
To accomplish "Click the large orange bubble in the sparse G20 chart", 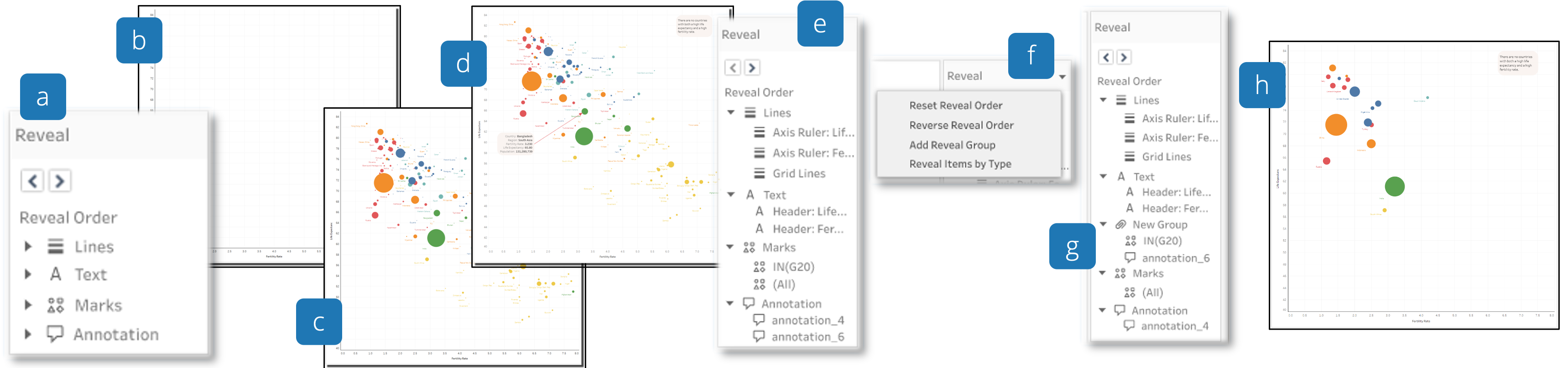I will pos(1336,125).
